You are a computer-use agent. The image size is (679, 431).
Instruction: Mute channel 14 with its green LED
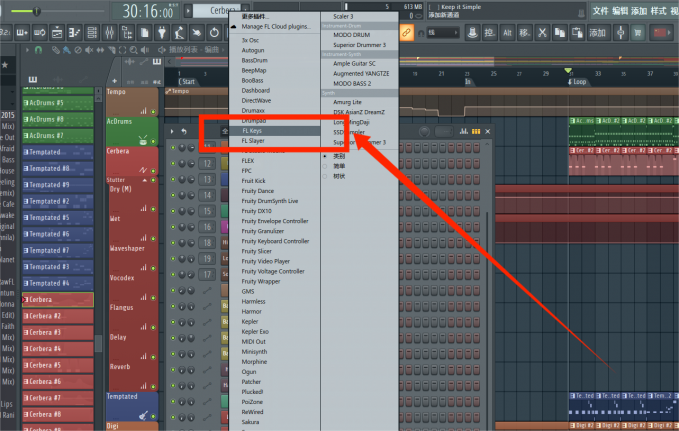point(173,195)
